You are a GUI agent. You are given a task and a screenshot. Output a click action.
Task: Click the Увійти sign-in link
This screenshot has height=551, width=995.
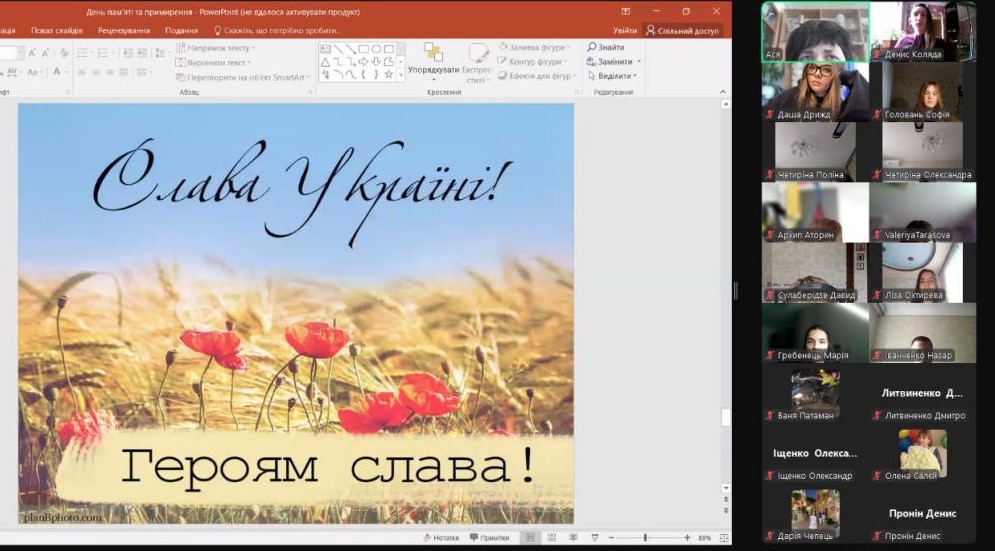point(625,30)
